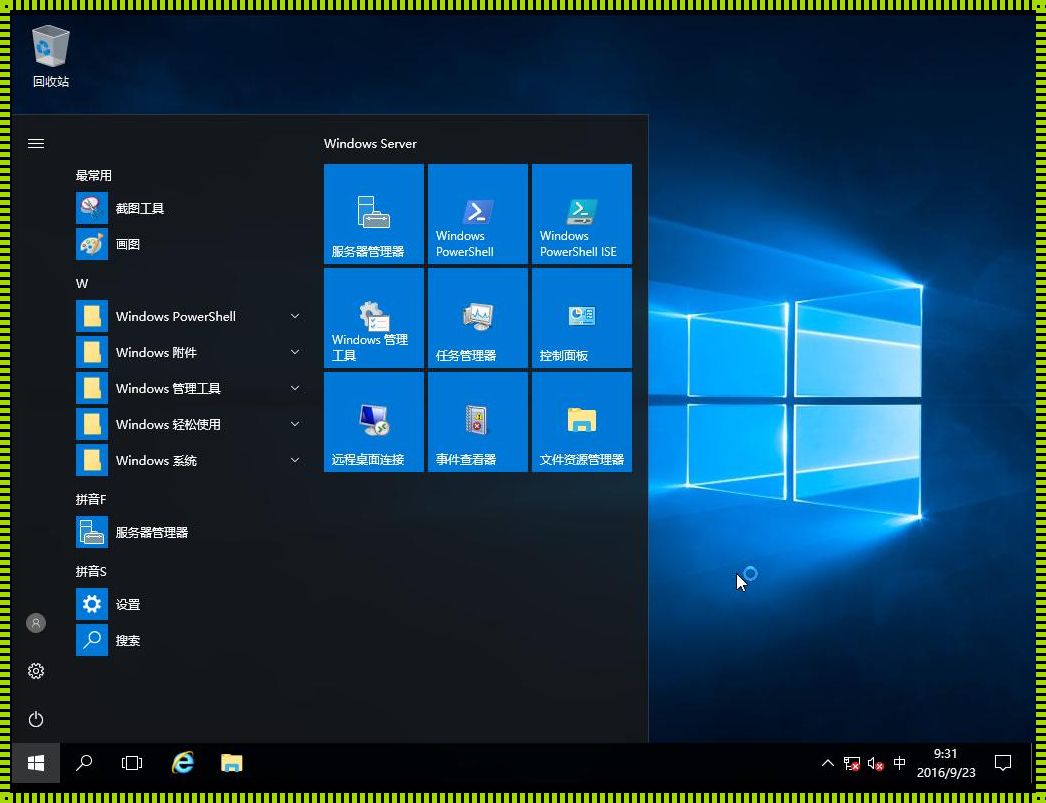Expand the Windows 附件 folder
This screenshot has height=803, width=1046.
(x=190, y=352)
